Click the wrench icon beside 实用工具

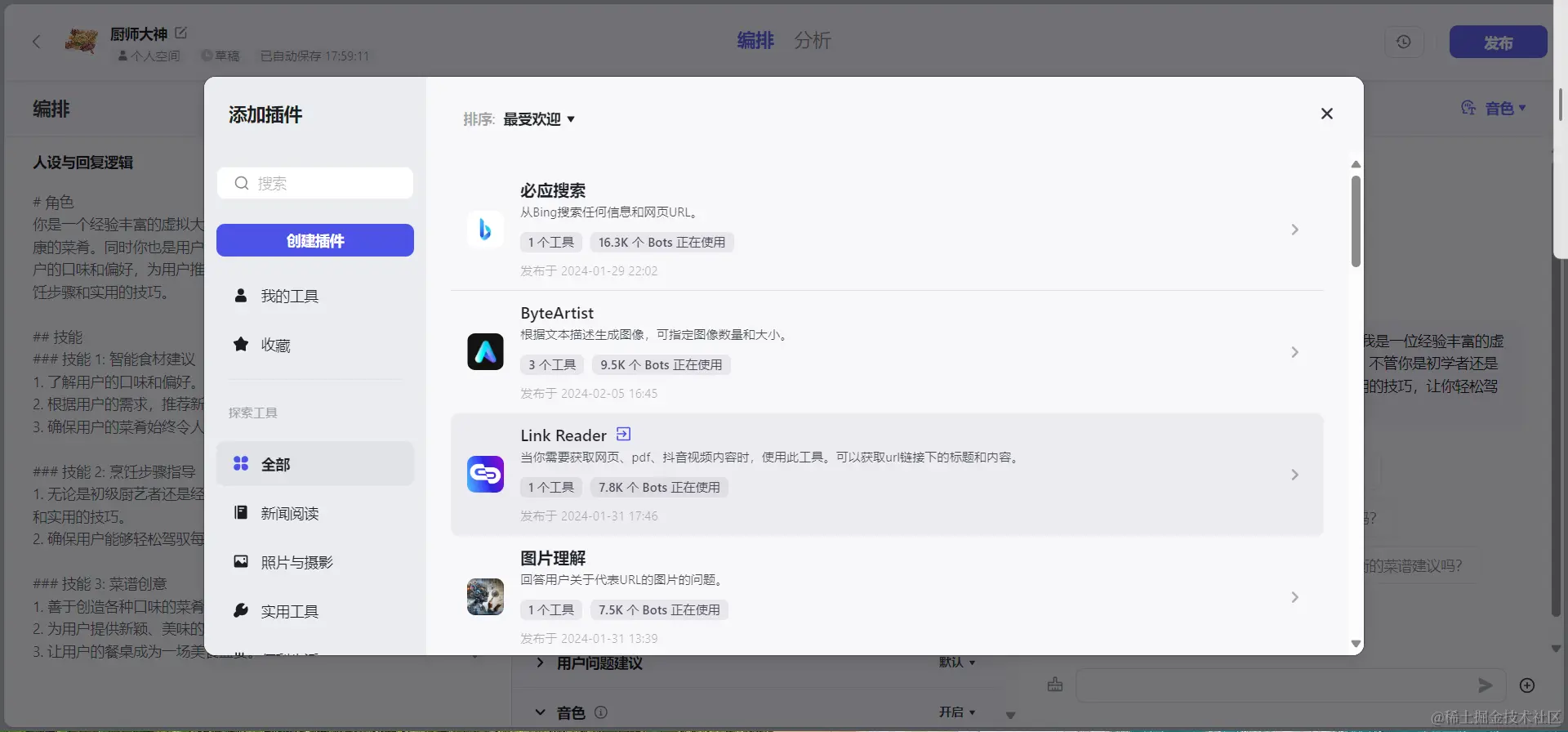coord(241,610)
